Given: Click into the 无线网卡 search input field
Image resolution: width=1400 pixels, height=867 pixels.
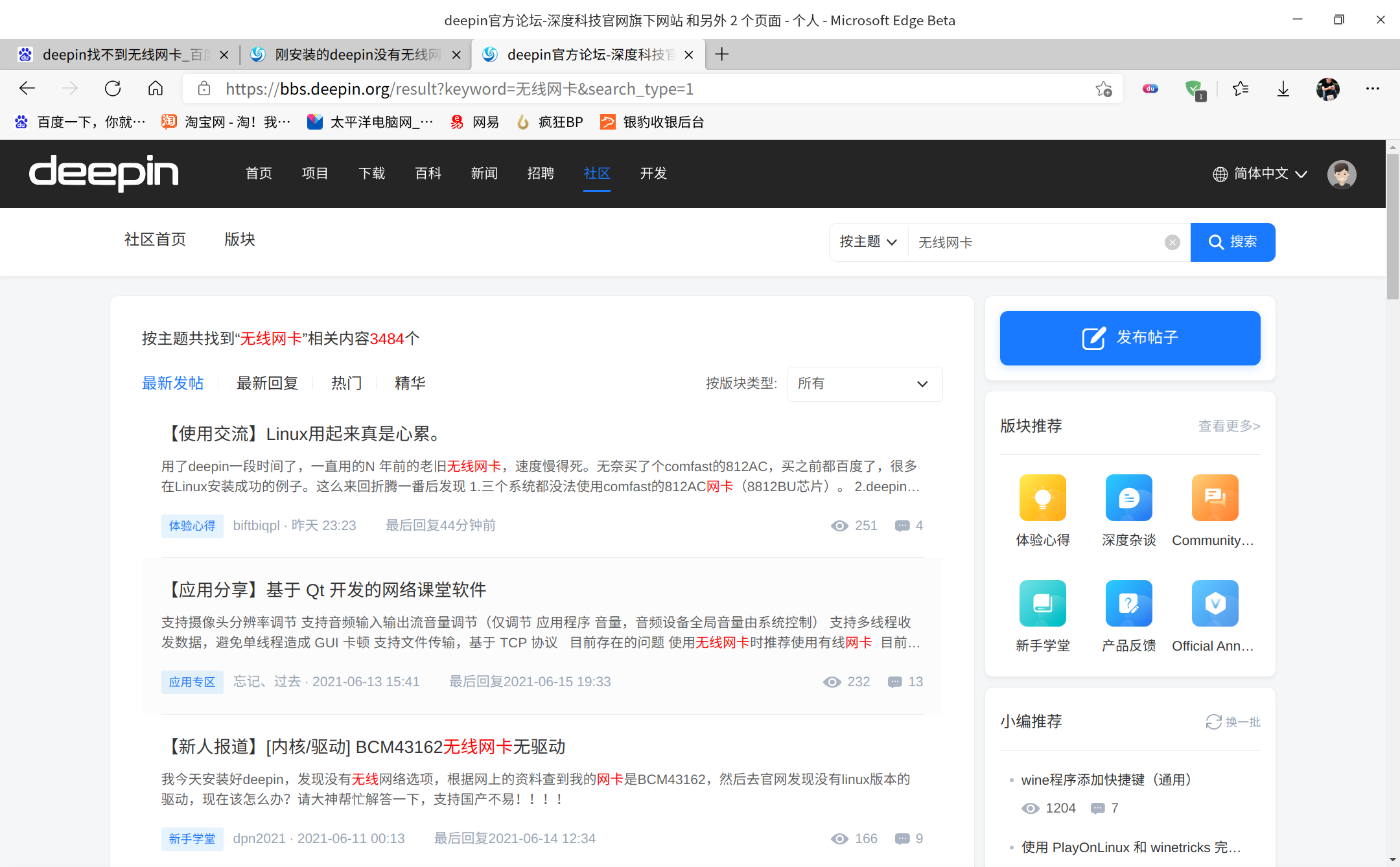Looking at the screenshot, I should [x=1037, y=242].
